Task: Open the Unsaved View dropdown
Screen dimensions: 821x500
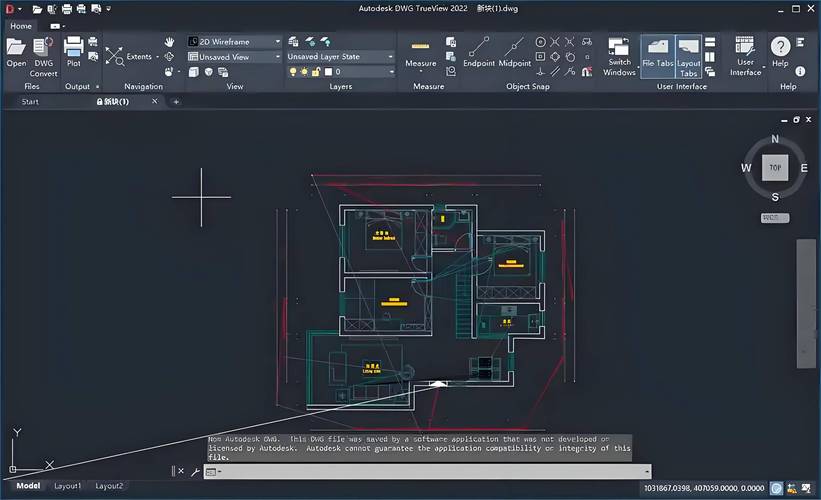Action: pos(234,57)
